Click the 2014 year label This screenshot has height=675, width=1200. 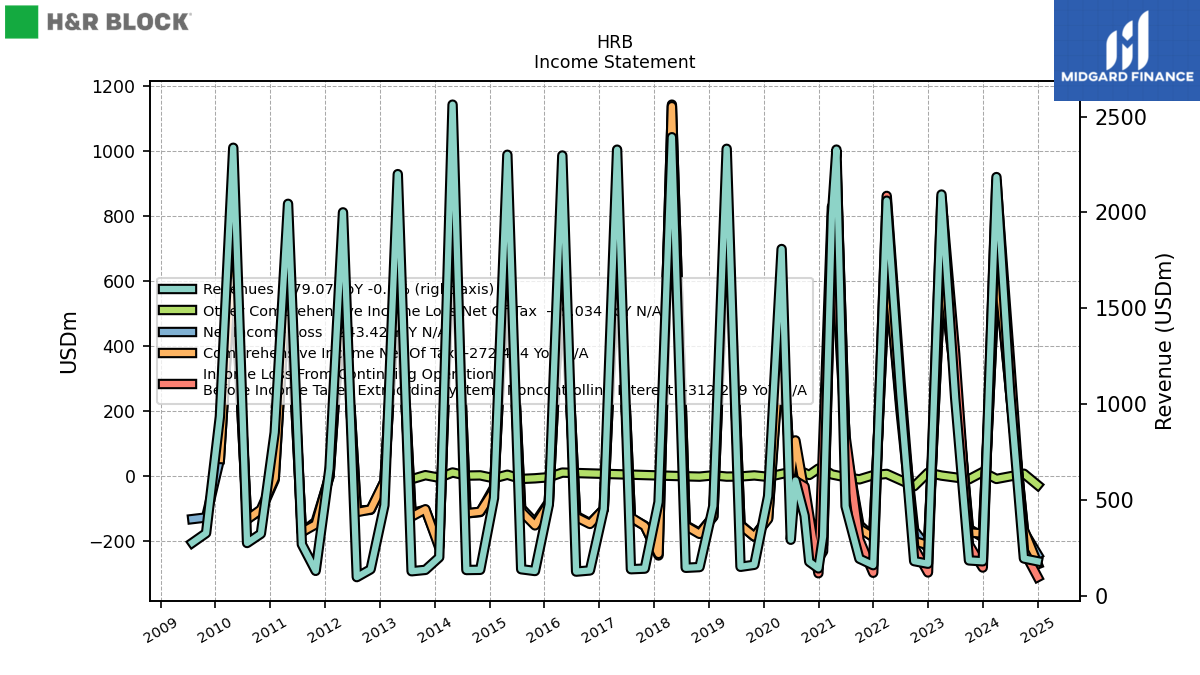pos(434,629)
